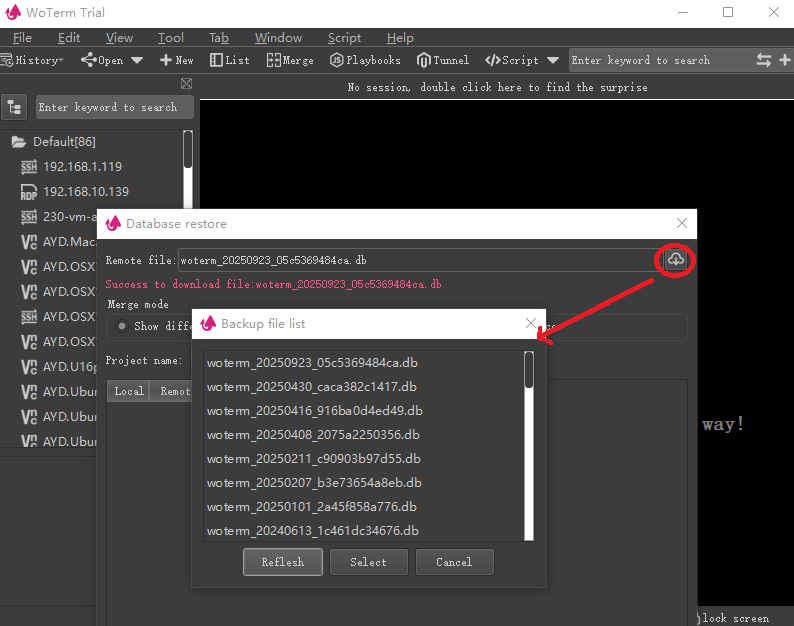
Task: Click the Reflesh button
Action: click(x=282, y=562)
